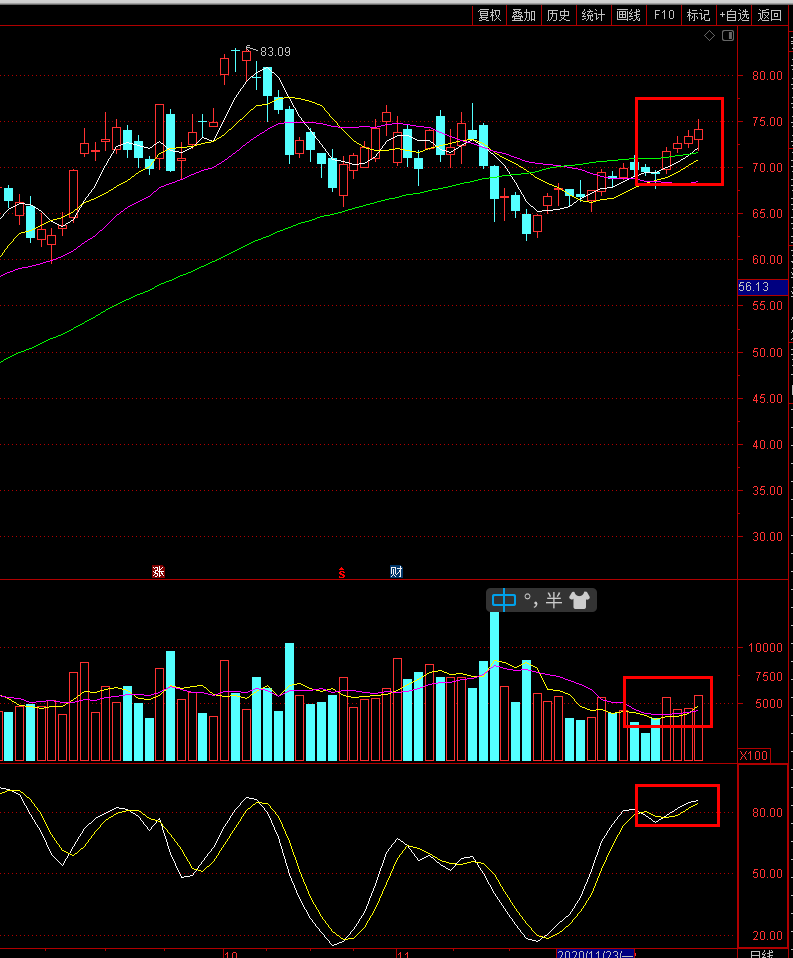Image resolution: width=793 pixels, height=958 pixels.
Task: Click the 50.00 KDJ axis label
Action: [767, 874]
